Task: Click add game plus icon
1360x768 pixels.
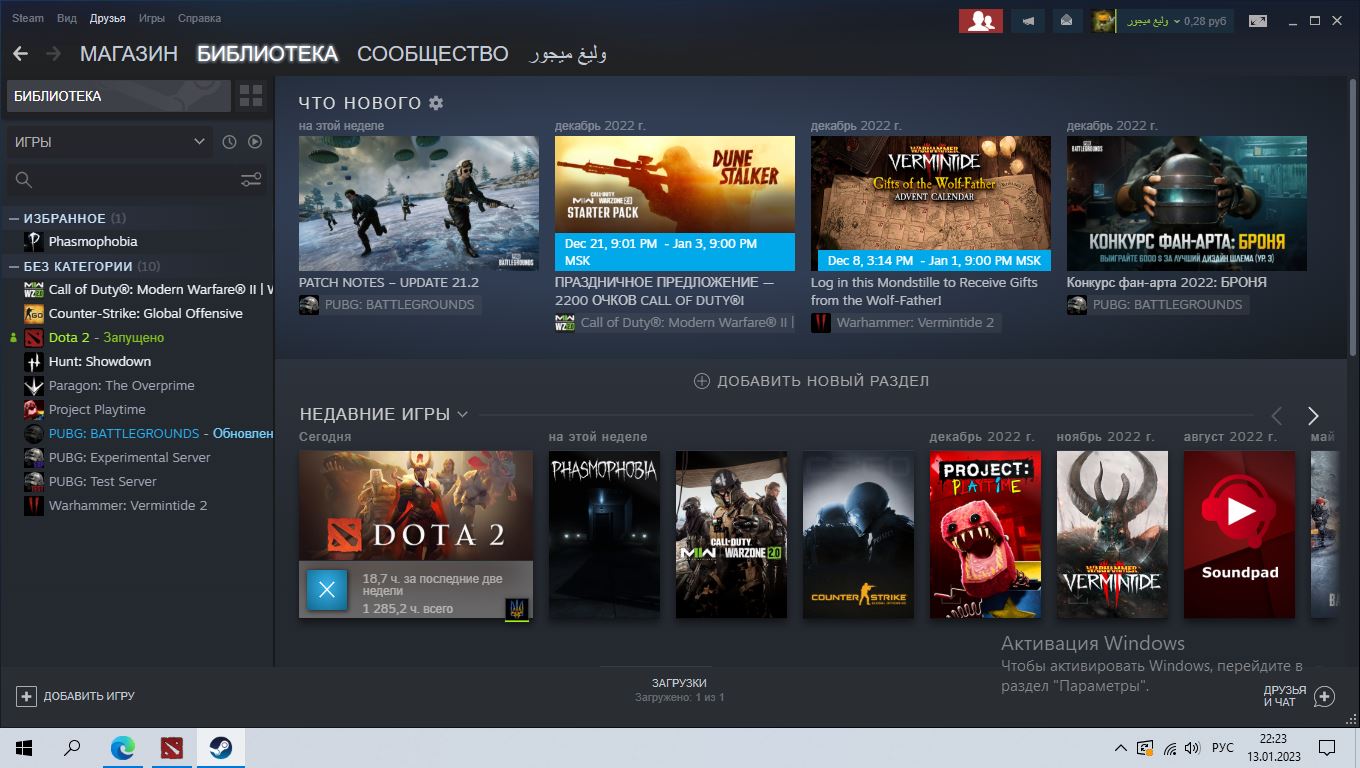Action: click(26, 696)
